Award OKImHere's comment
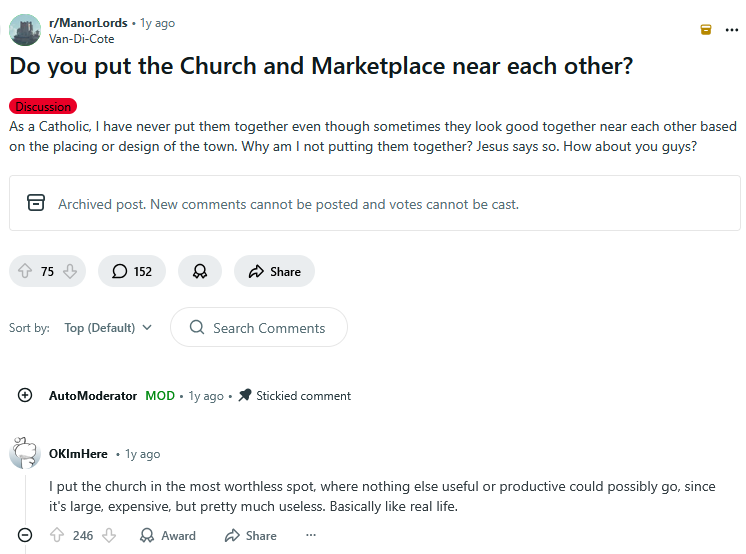This screenshot has height=554, width=746. (167, 535)
